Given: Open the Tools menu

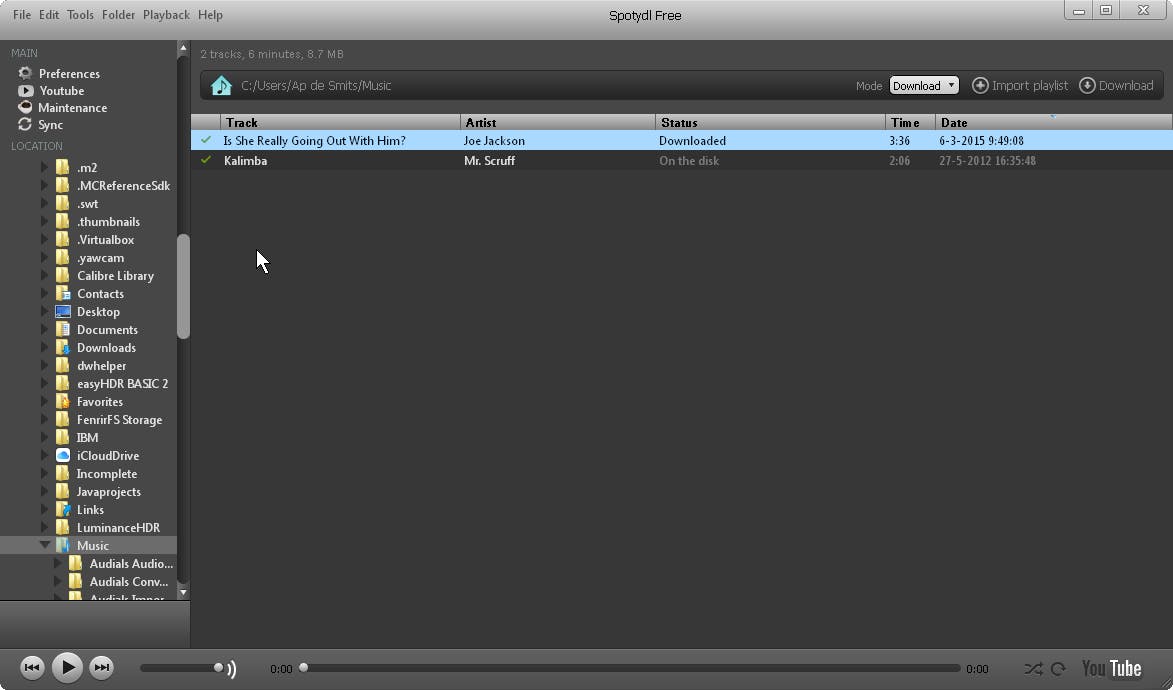Looking at the screenshot, I should [80, 15].
